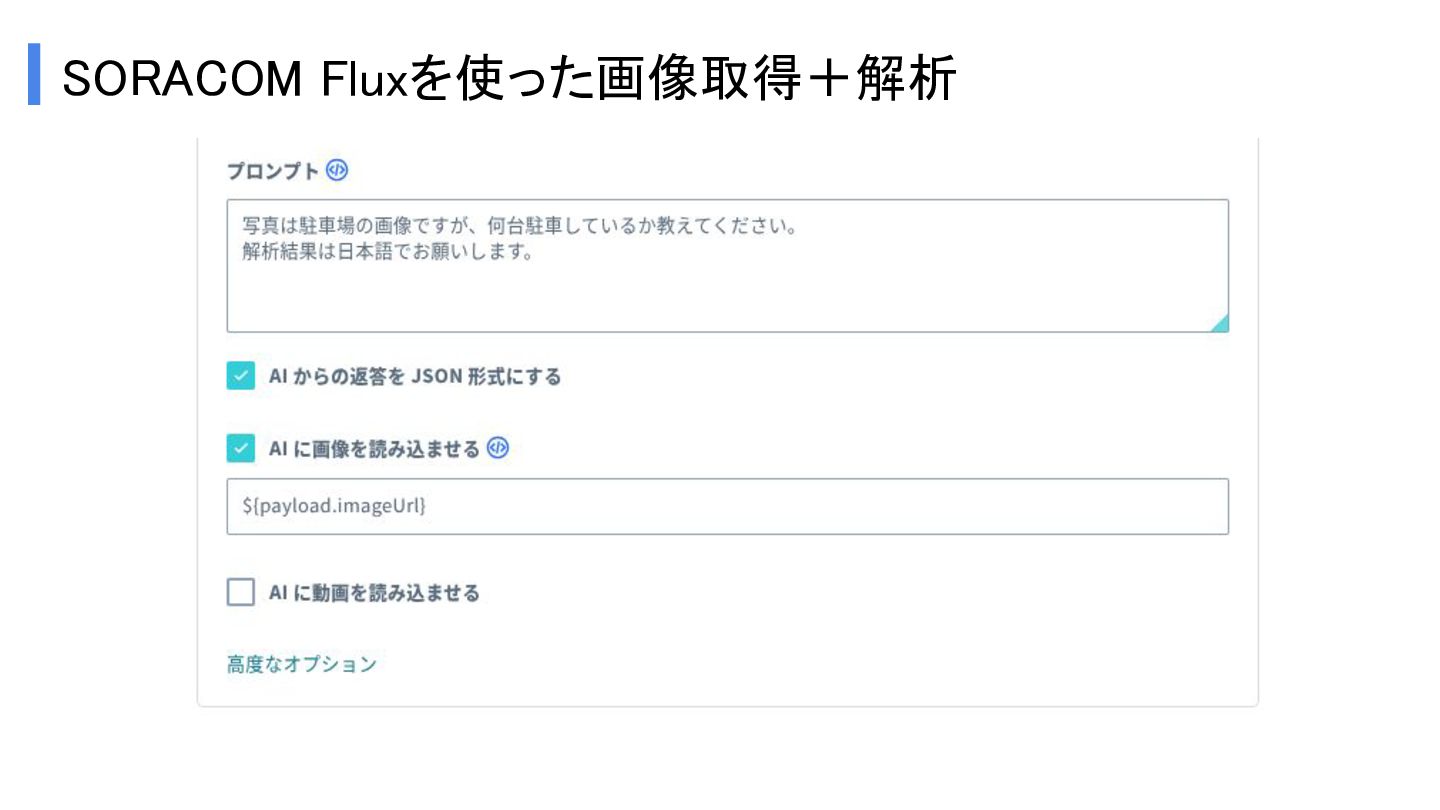Click the teal resize handle of prompt box
Image resolution: width=1440 pixels, height=810 pixels.
point(1219,323)
